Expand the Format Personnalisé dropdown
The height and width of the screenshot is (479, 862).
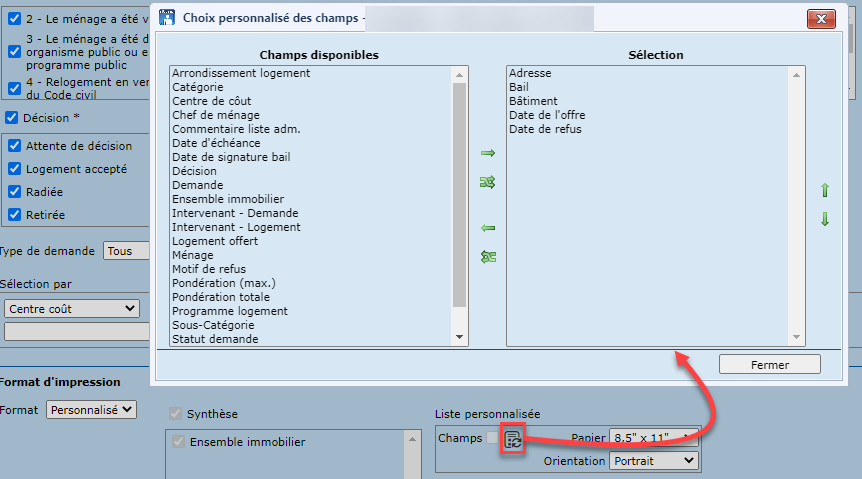(x=91, y=409)
